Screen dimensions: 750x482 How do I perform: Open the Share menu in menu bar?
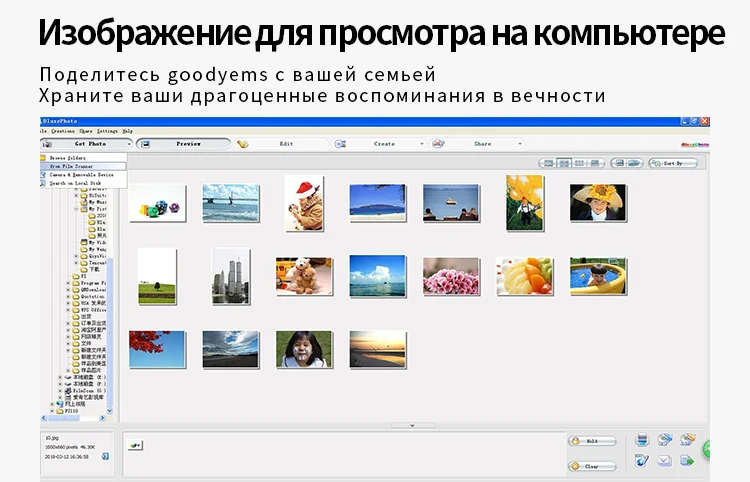click(86, 131)
